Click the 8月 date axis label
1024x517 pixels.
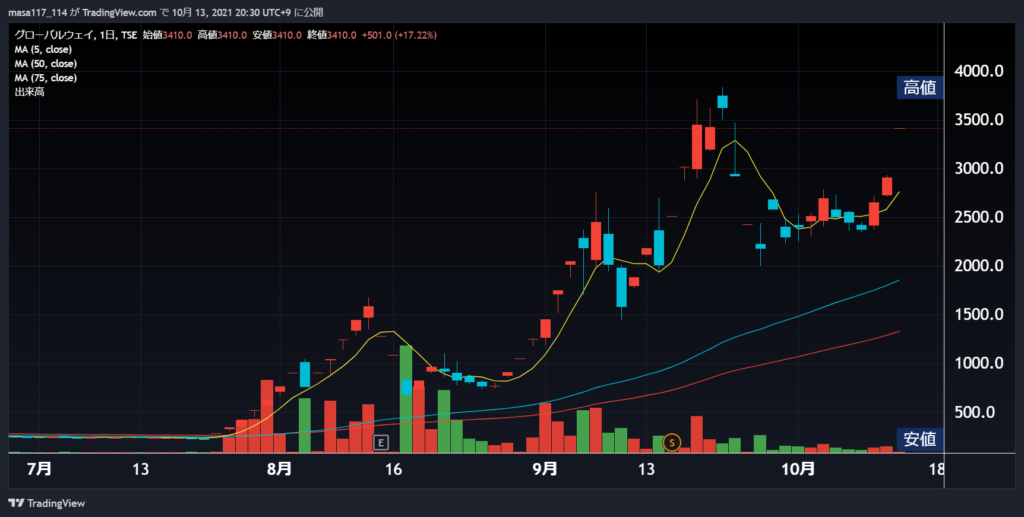(x=280, y=469)
